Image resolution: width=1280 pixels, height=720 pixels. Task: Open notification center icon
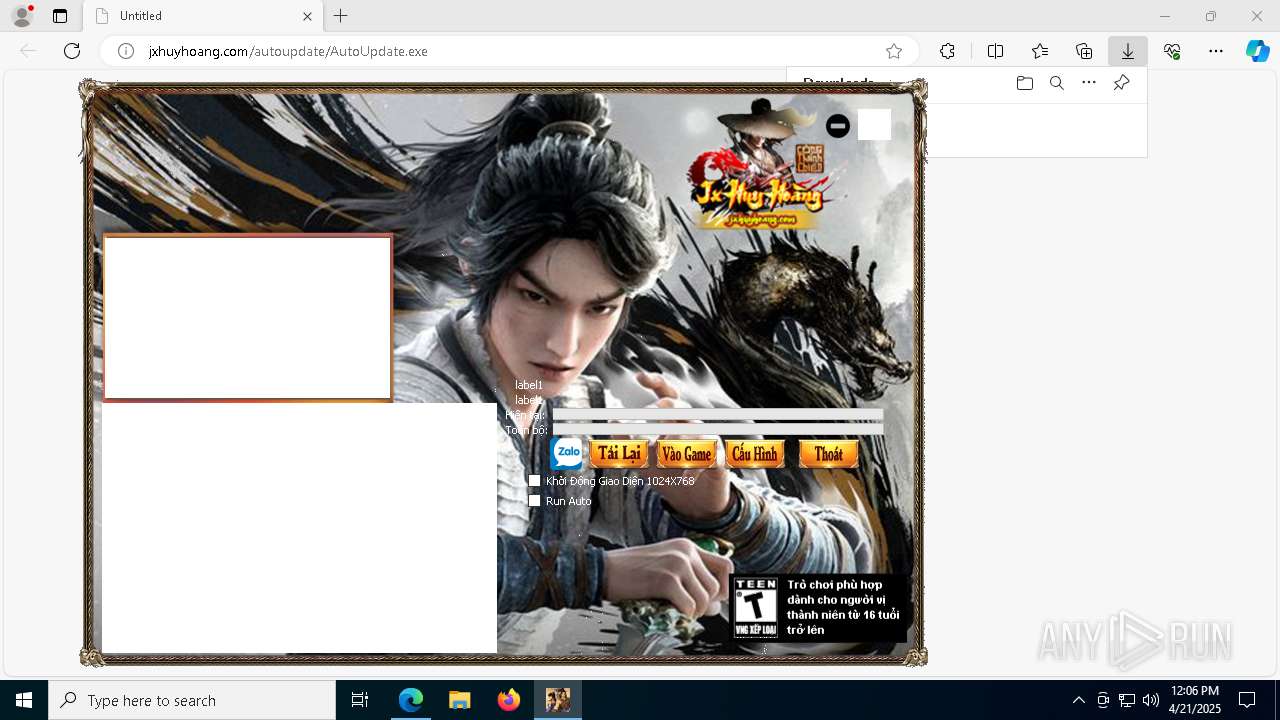1247,700
